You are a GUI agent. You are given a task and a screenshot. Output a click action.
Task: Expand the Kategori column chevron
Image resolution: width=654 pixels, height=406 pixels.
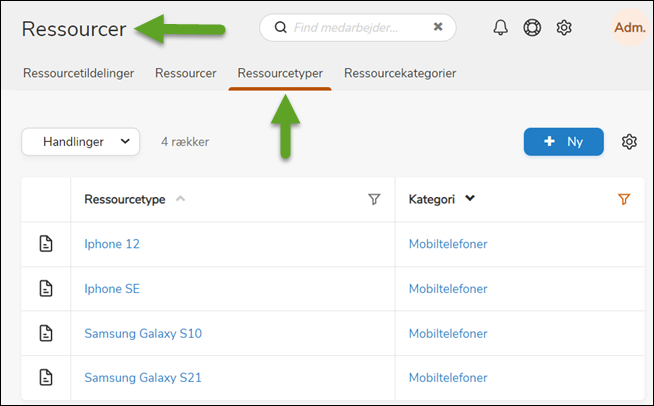pos(470,199)
